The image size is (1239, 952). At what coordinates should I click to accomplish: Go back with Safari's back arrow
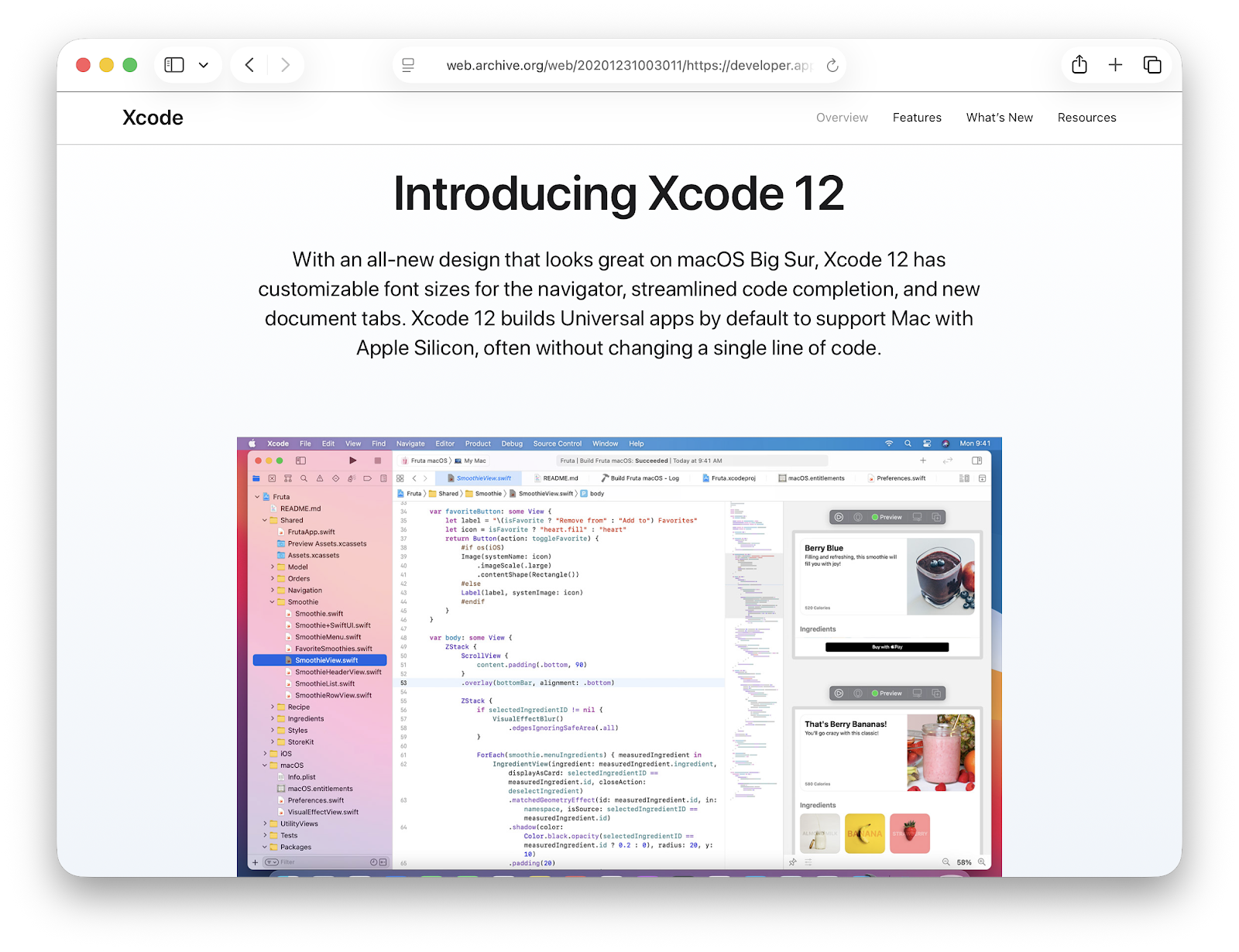(249, 65)
